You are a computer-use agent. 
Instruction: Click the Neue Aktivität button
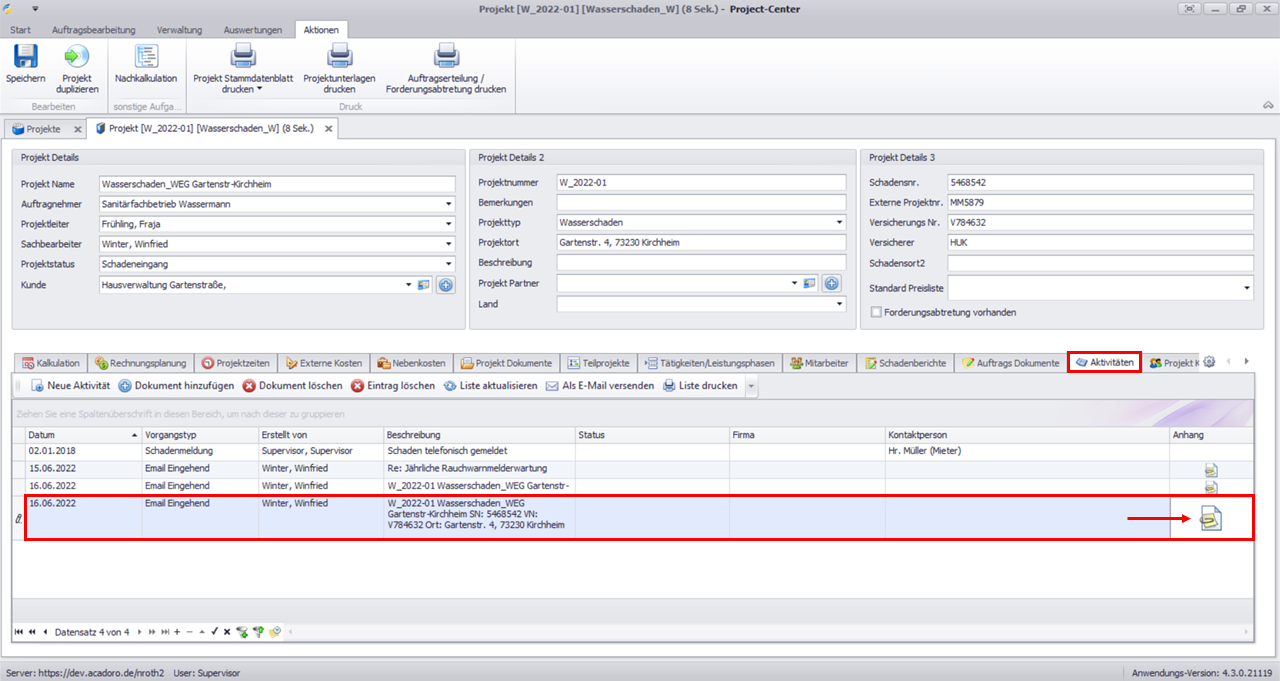pyautogui.click(x=70, y=386)
